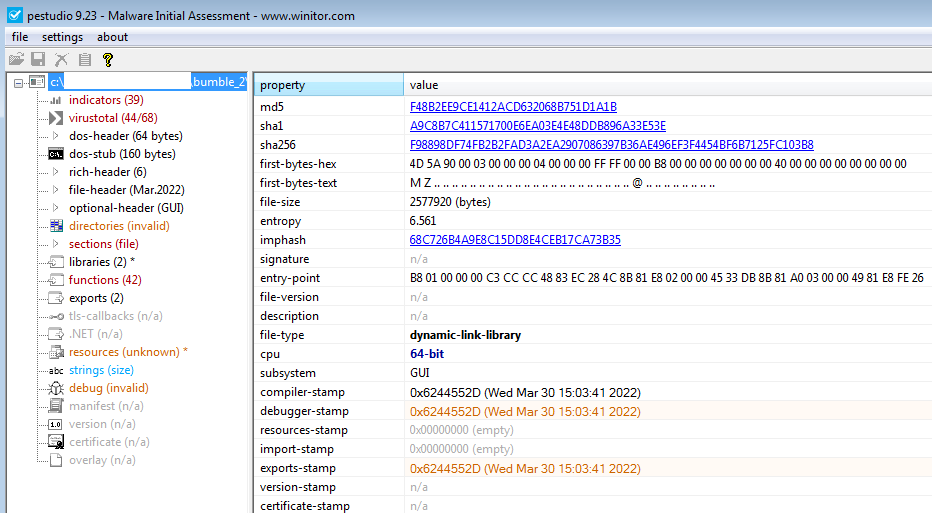Expand the dos-header tree node
This screenshot has width=932, height=513.
56,136
